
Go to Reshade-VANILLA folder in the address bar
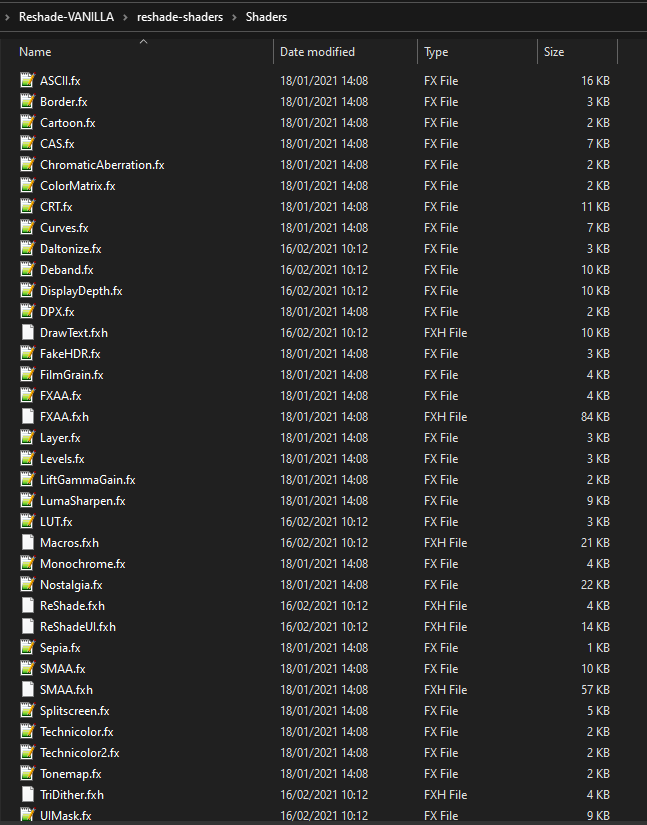66,17
